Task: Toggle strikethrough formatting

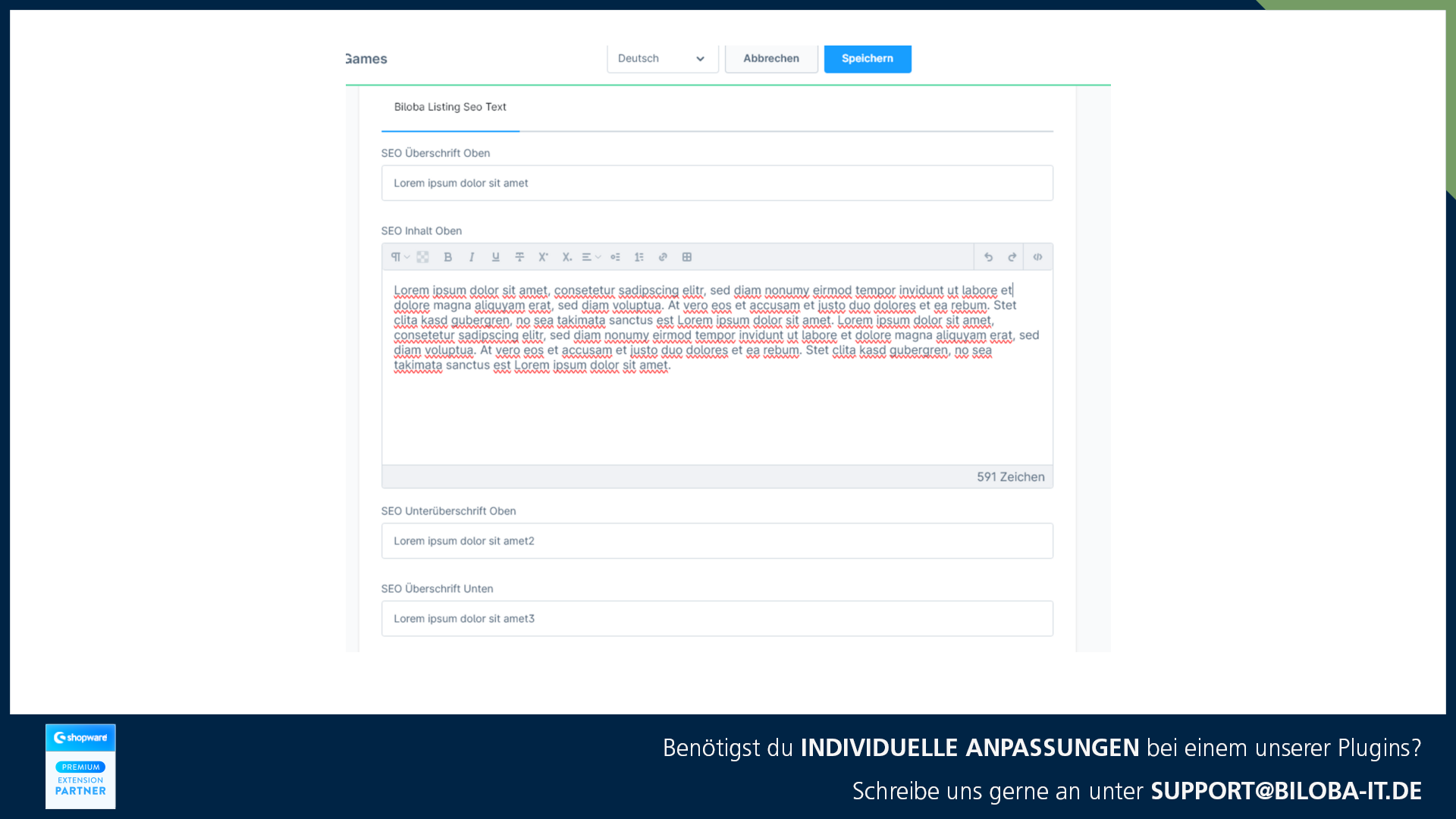Action: [519, 257]
